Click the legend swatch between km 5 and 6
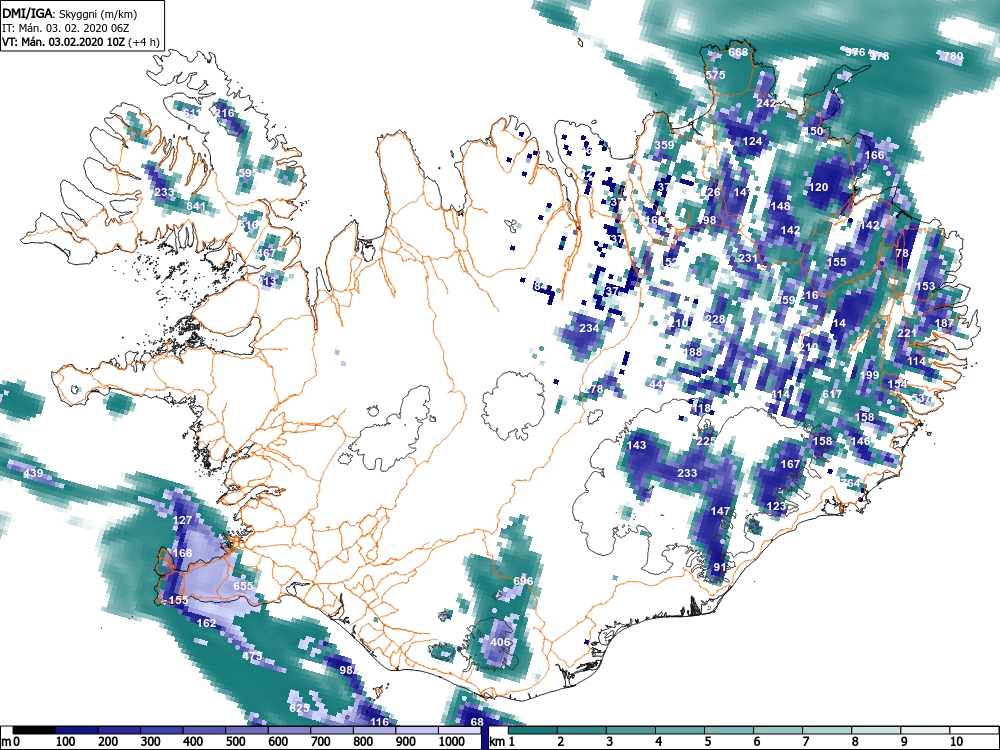 (x=729, y=730)
